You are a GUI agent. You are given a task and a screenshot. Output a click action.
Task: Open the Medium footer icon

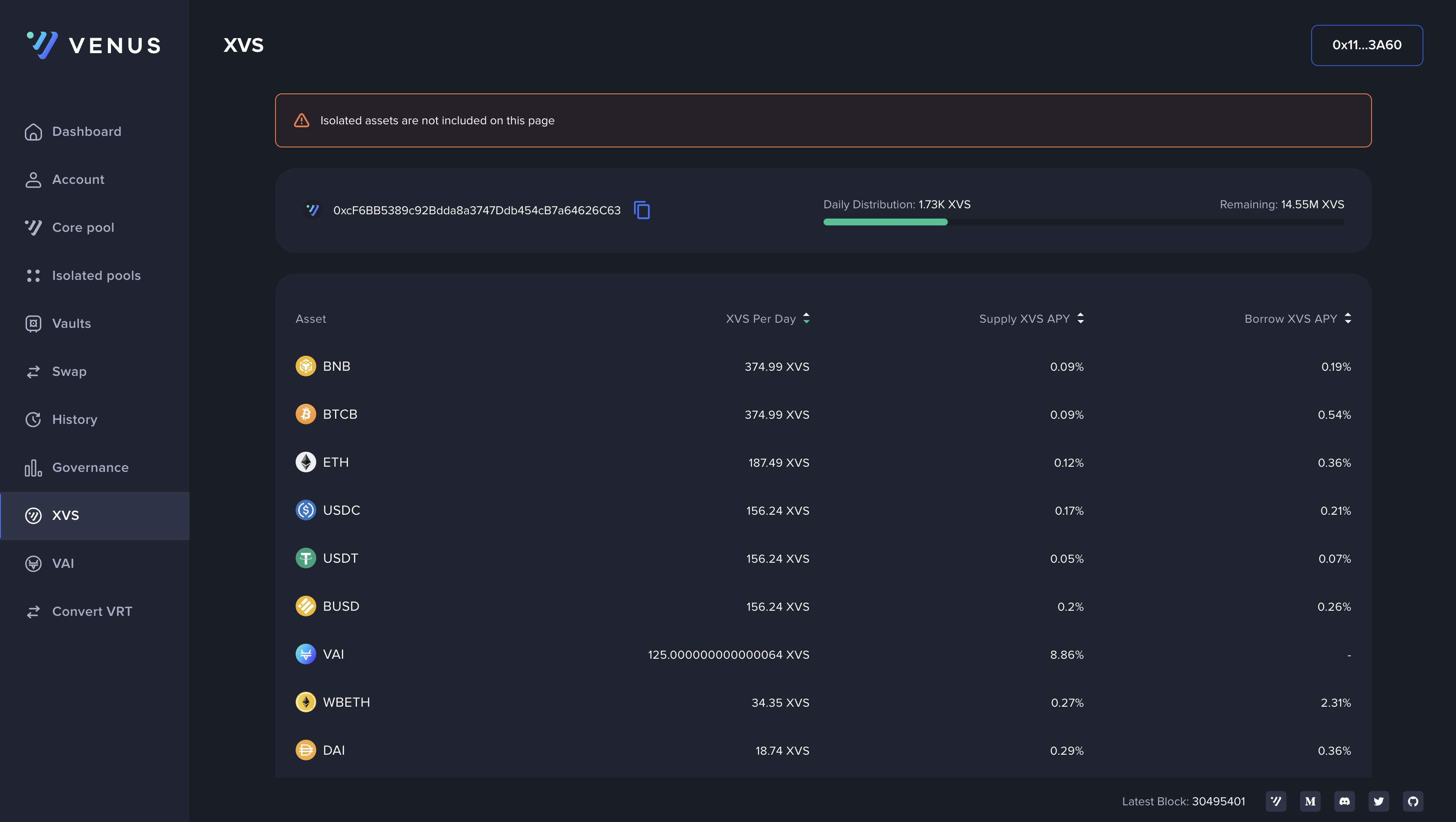click(1310, 801)
